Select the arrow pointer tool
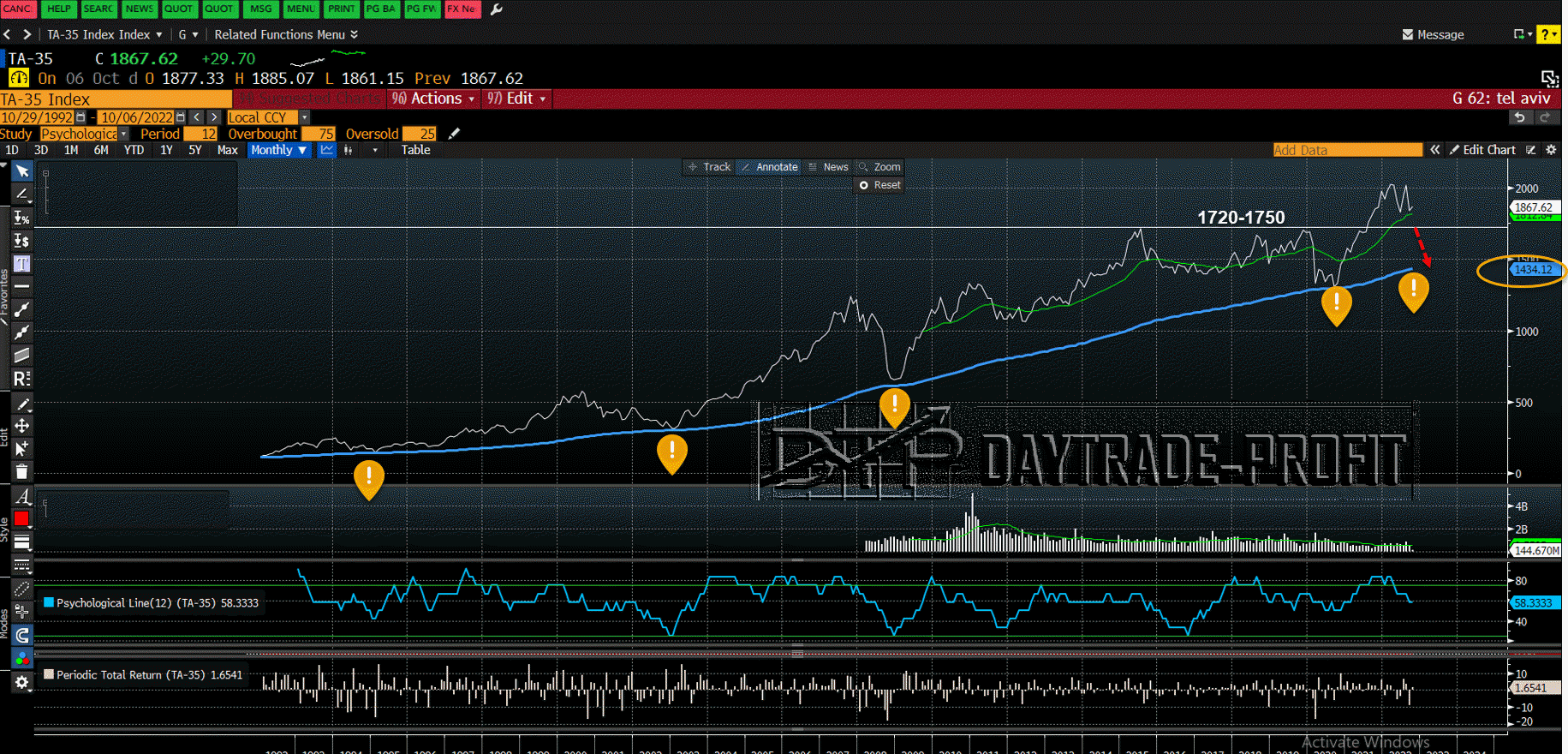This screenshot has width=1568, height=754. point(22,171)
